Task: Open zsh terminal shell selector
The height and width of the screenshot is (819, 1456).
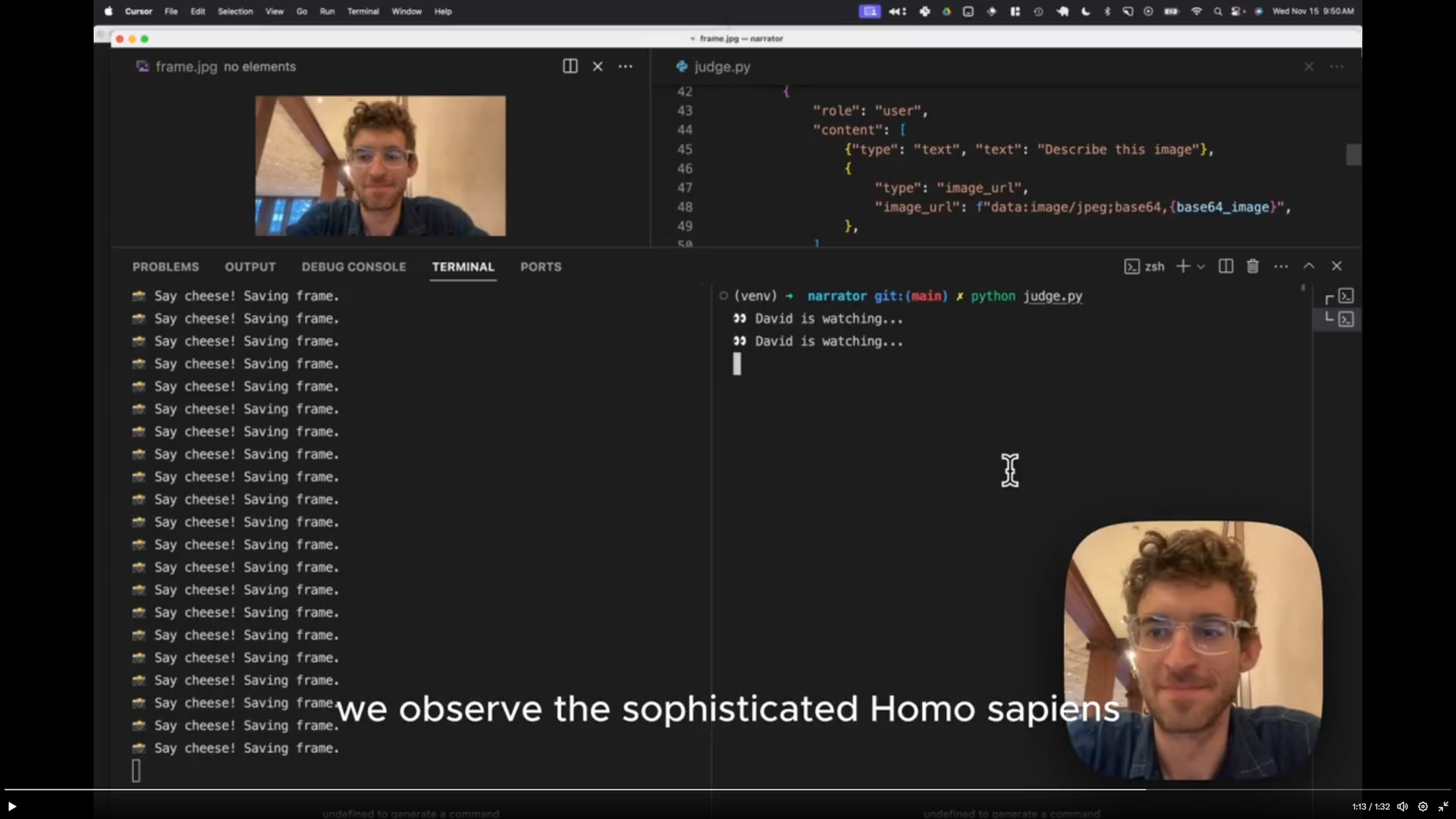Action: [x=1144, y=266]
